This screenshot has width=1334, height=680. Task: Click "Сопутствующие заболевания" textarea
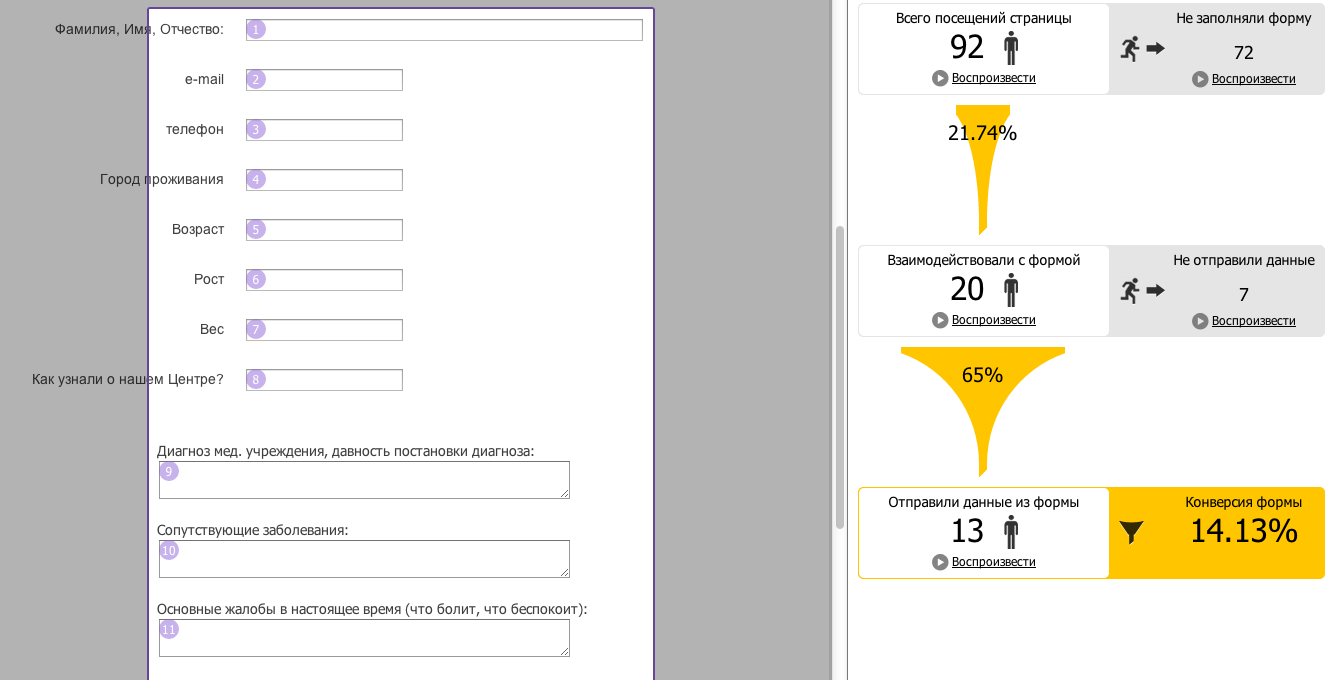(364, 559)
